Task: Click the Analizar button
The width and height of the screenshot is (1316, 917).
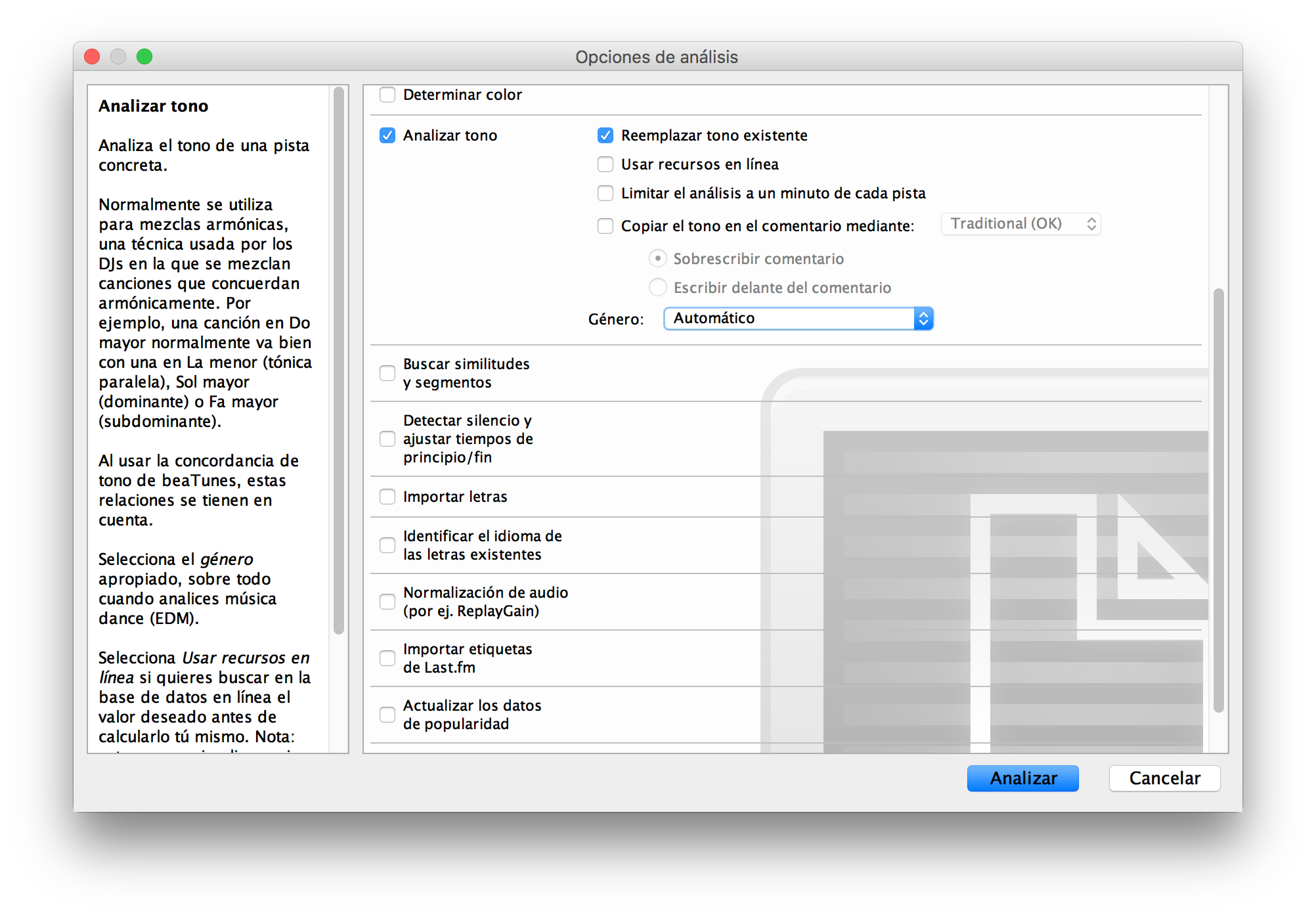Action: click(1022, 778)
